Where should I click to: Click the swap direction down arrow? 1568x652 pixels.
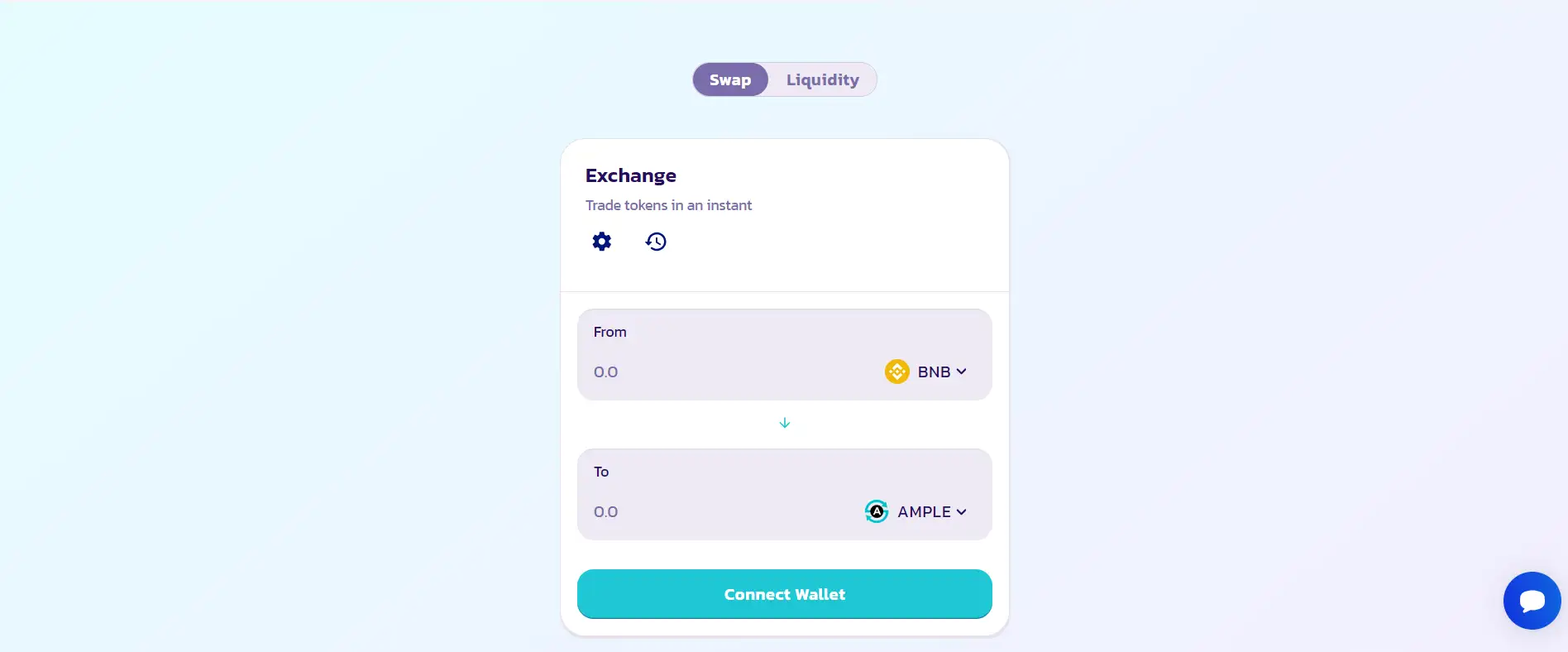click(x=785, y=423)
